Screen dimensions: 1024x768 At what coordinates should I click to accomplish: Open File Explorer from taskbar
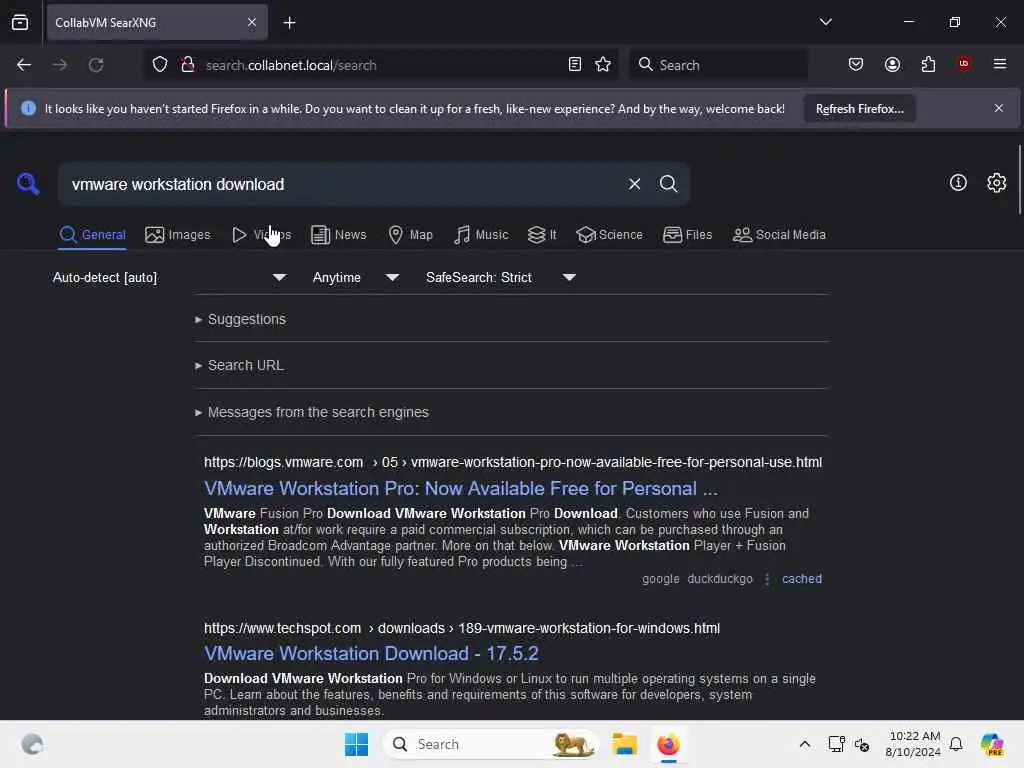point(624,744)
